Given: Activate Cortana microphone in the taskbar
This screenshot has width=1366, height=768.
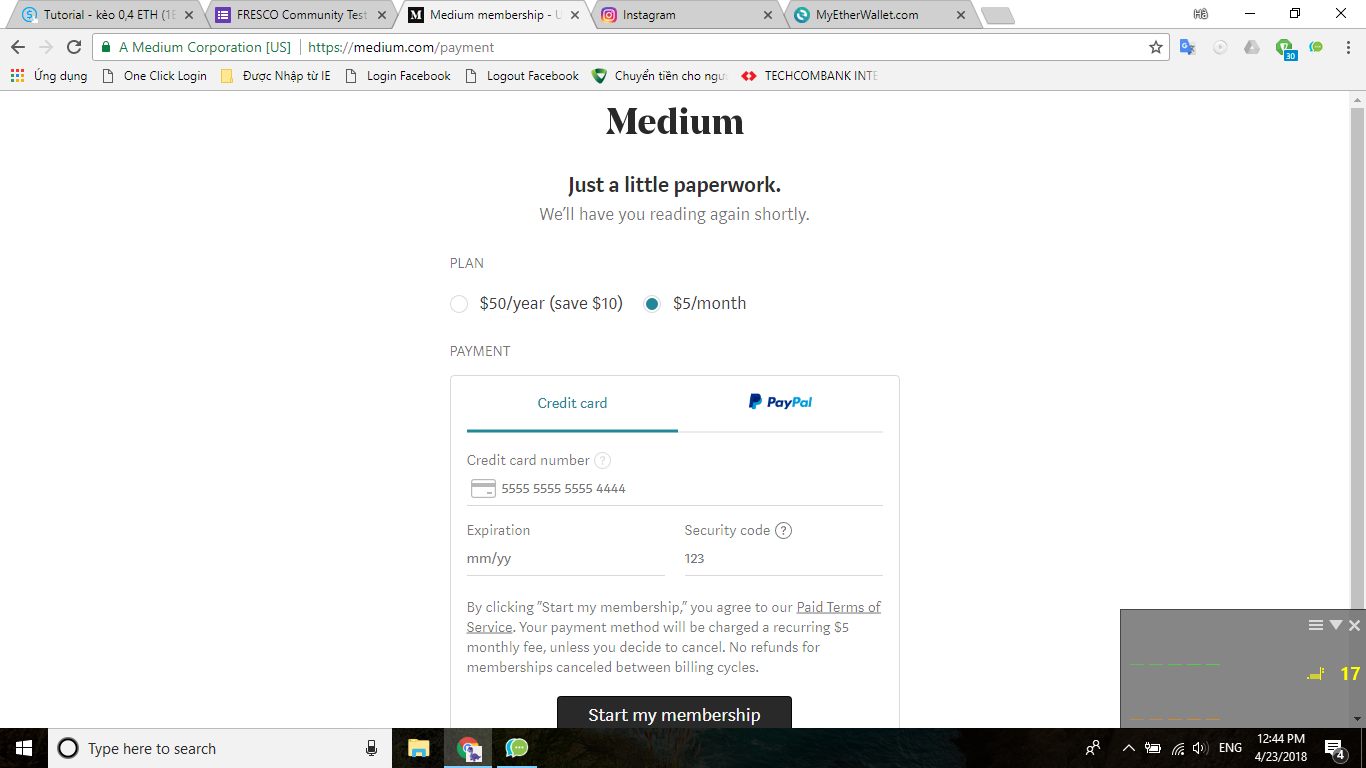Looking at the screenshot, I should coord(371,748).
